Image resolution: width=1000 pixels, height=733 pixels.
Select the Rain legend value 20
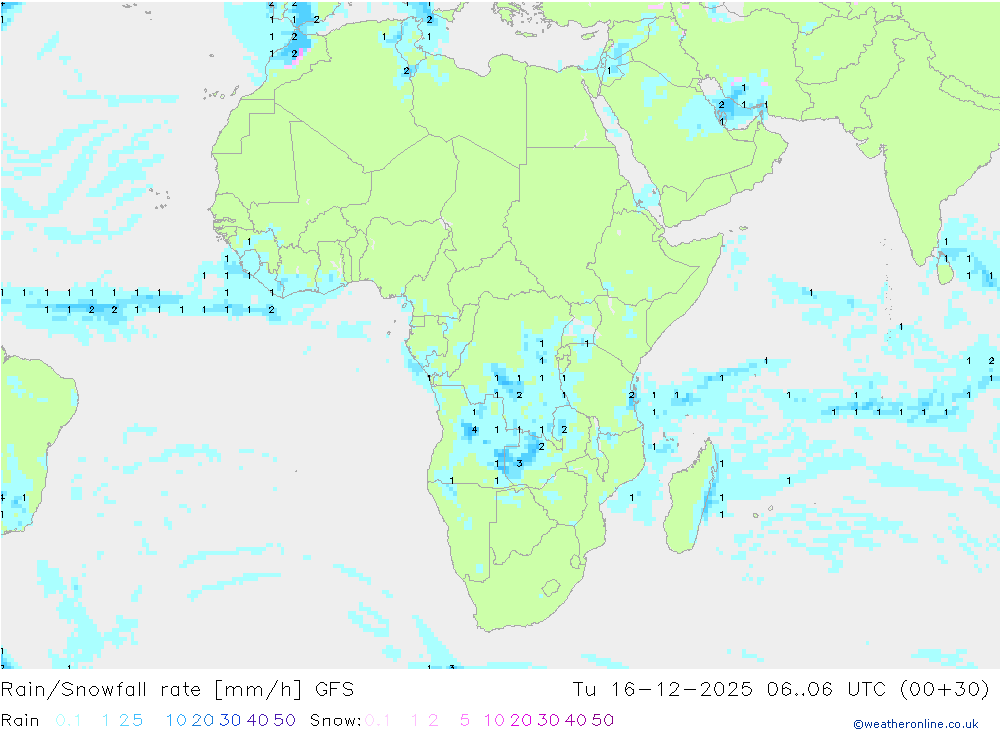coord(203,720)
